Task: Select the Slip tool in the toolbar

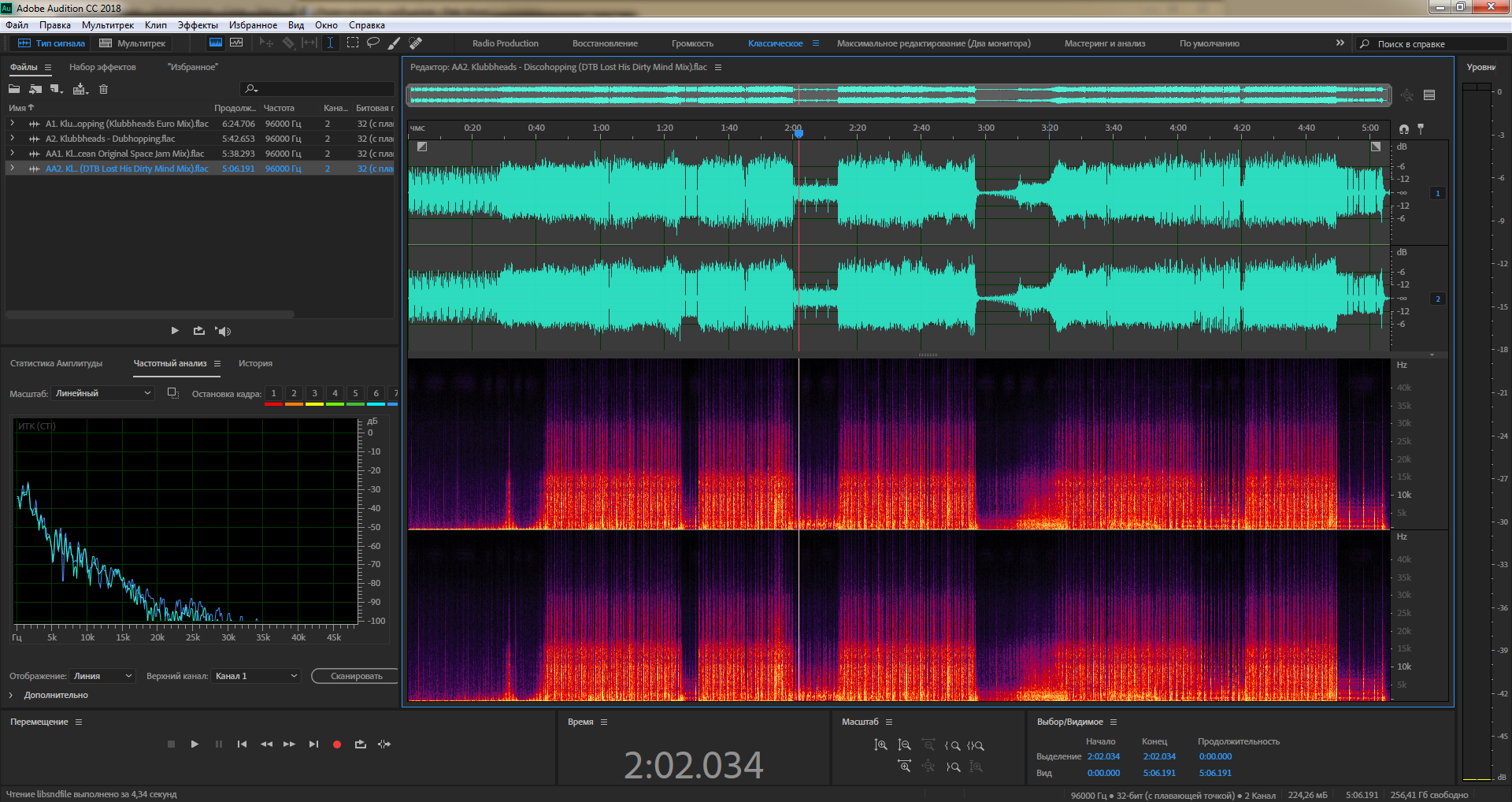Action: click(x=309, y=43)
